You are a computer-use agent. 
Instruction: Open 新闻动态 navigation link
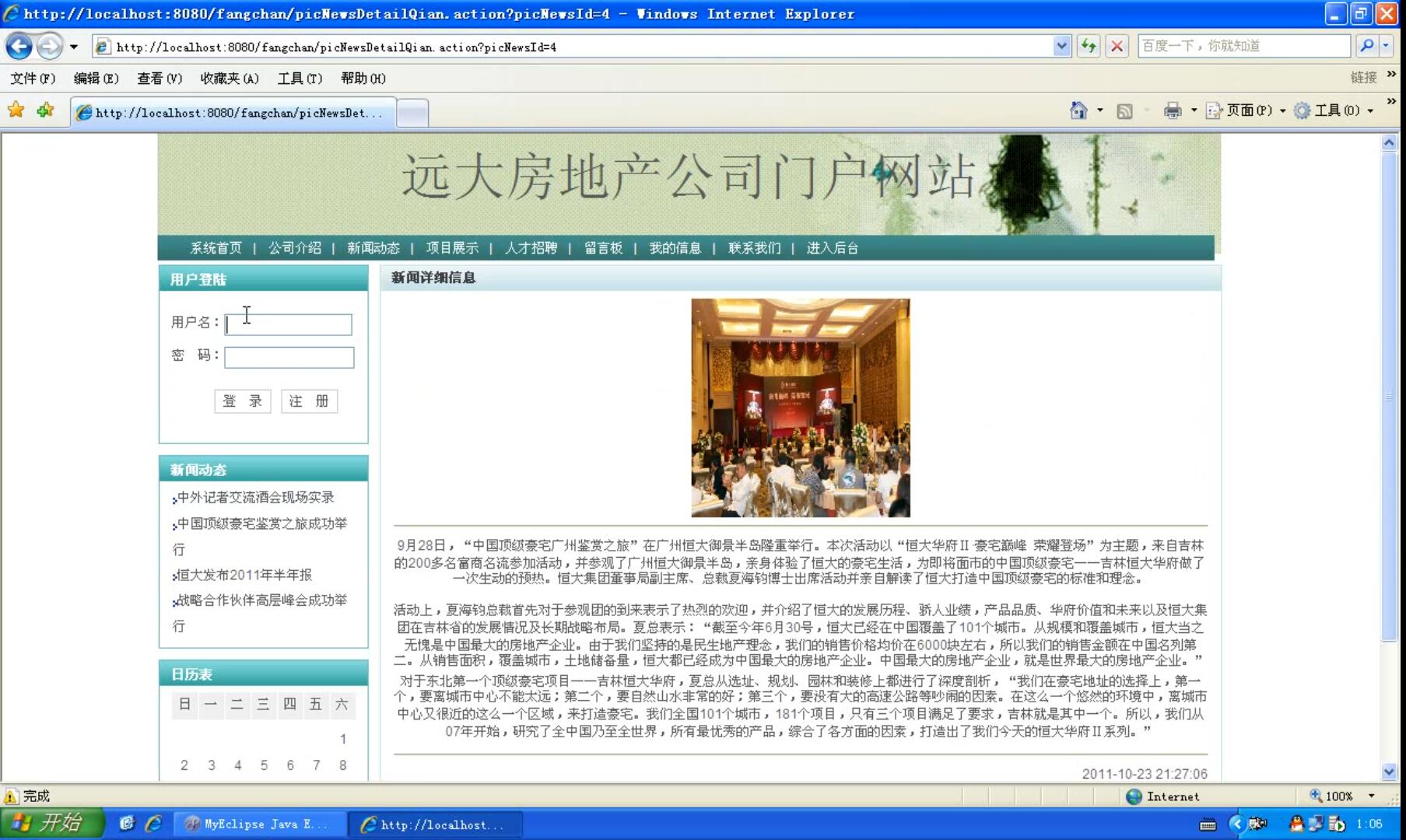[373, 248]
